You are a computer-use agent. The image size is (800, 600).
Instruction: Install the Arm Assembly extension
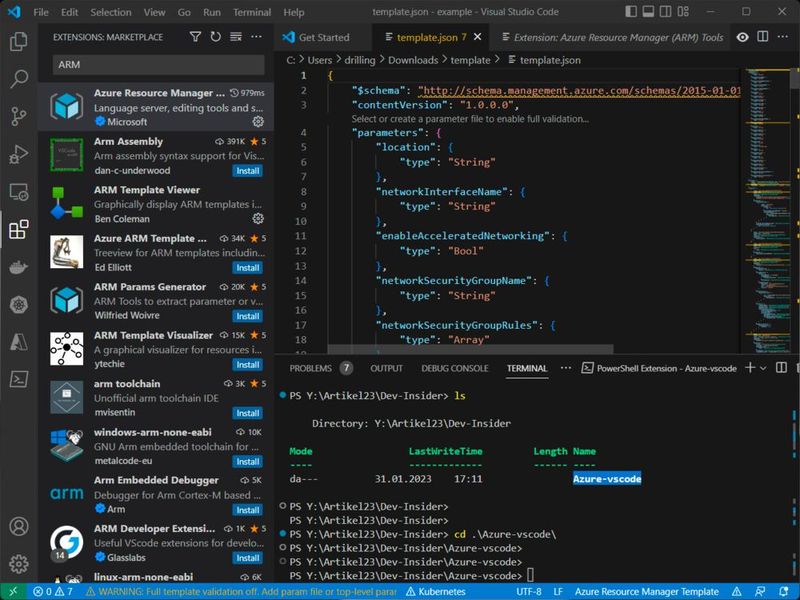click(x=248, y=171)
